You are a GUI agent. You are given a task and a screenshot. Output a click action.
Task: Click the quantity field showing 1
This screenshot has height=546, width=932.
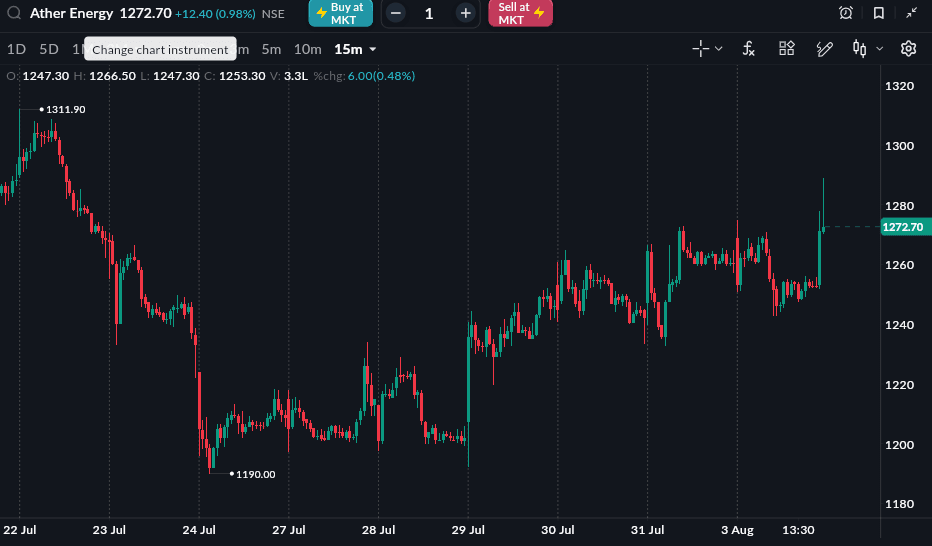(x=429, y=13)
